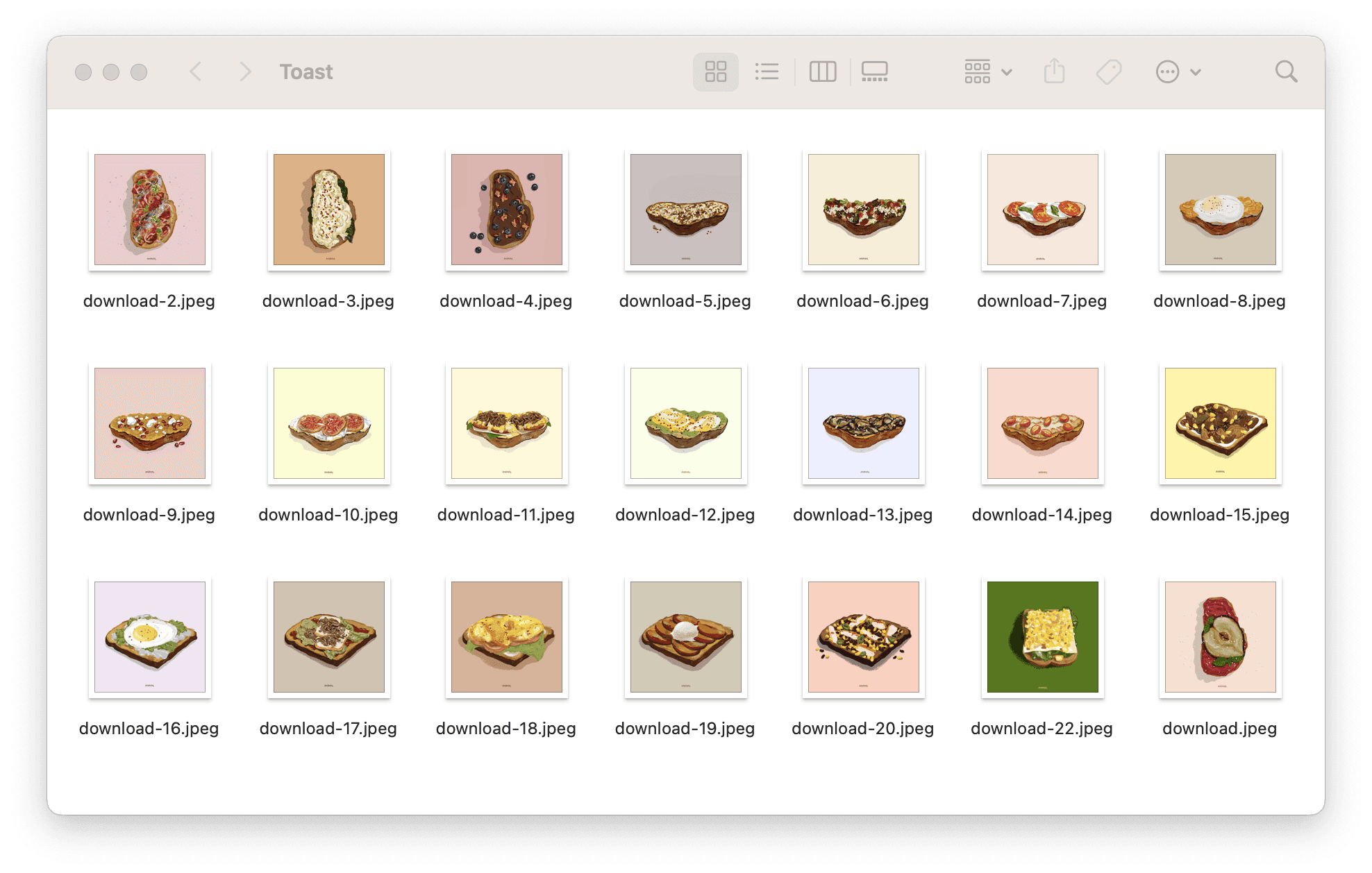The width and height of the screenshot is (1372, 873).
Task: Select the download-16.jpeg egg toast
Action: tap(150, 637)
